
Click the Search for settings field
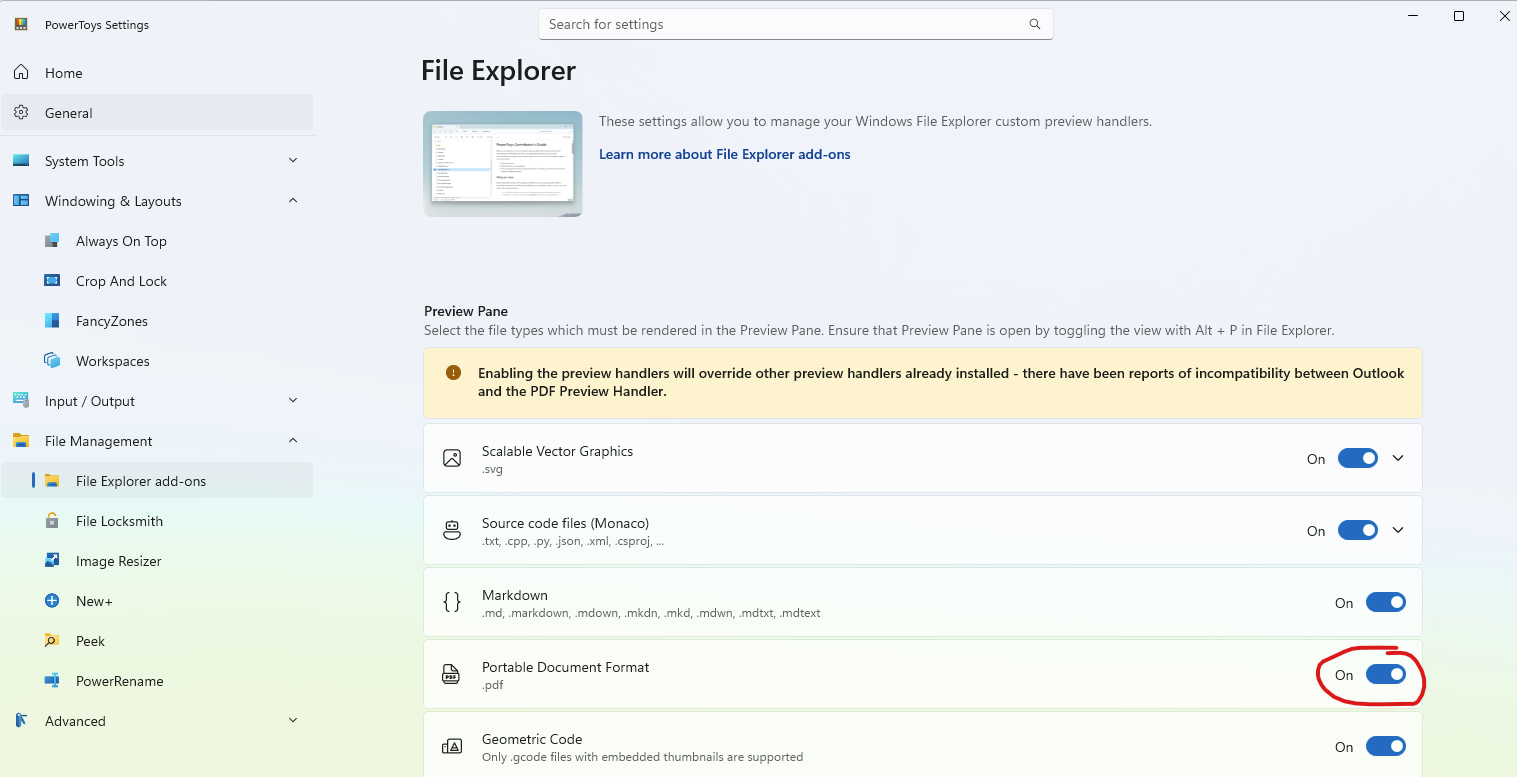[x=796, y=24]
